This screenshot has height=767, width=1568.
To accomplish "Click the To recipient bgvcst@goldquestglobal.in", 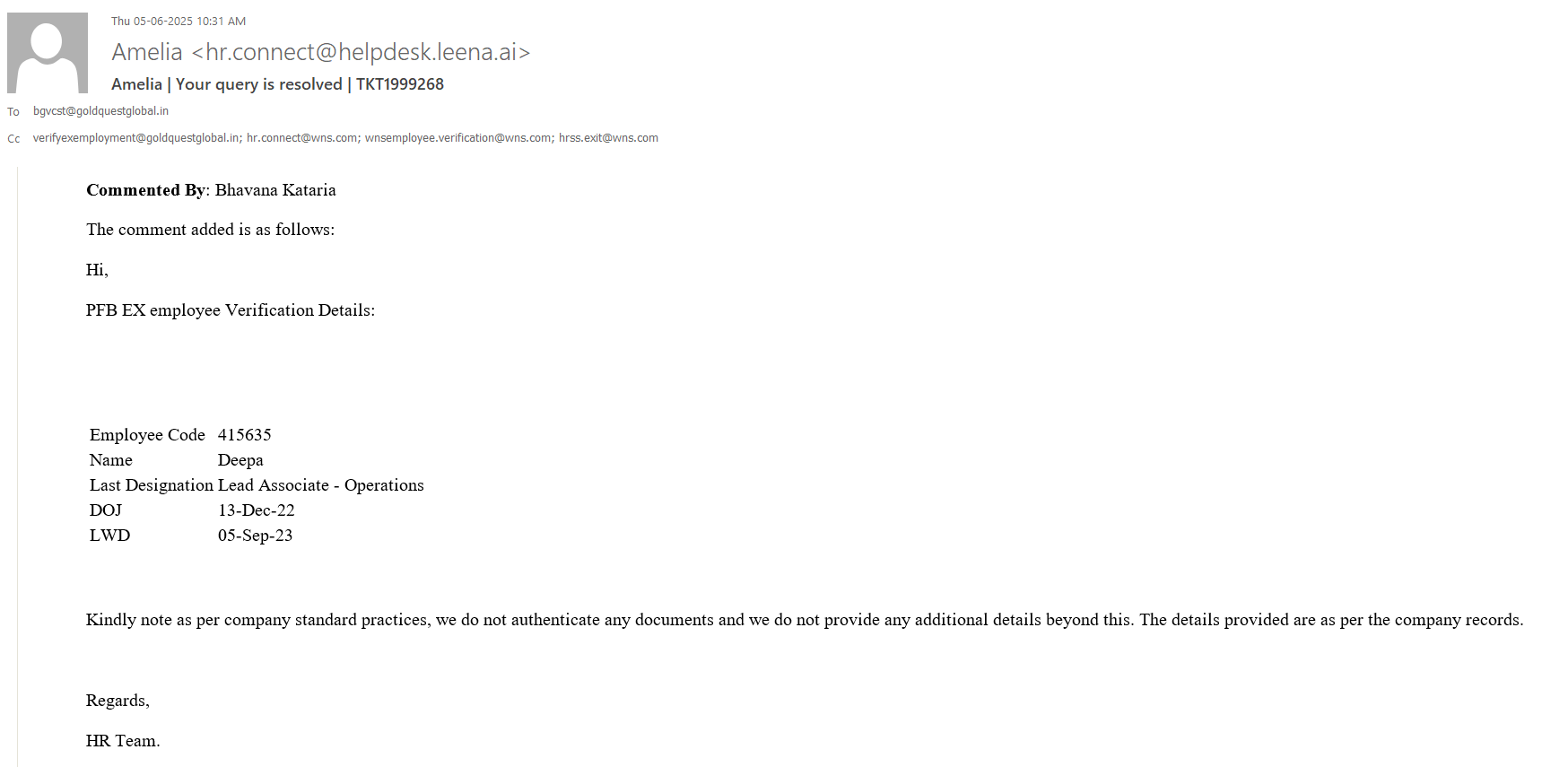I will (100, 111).
